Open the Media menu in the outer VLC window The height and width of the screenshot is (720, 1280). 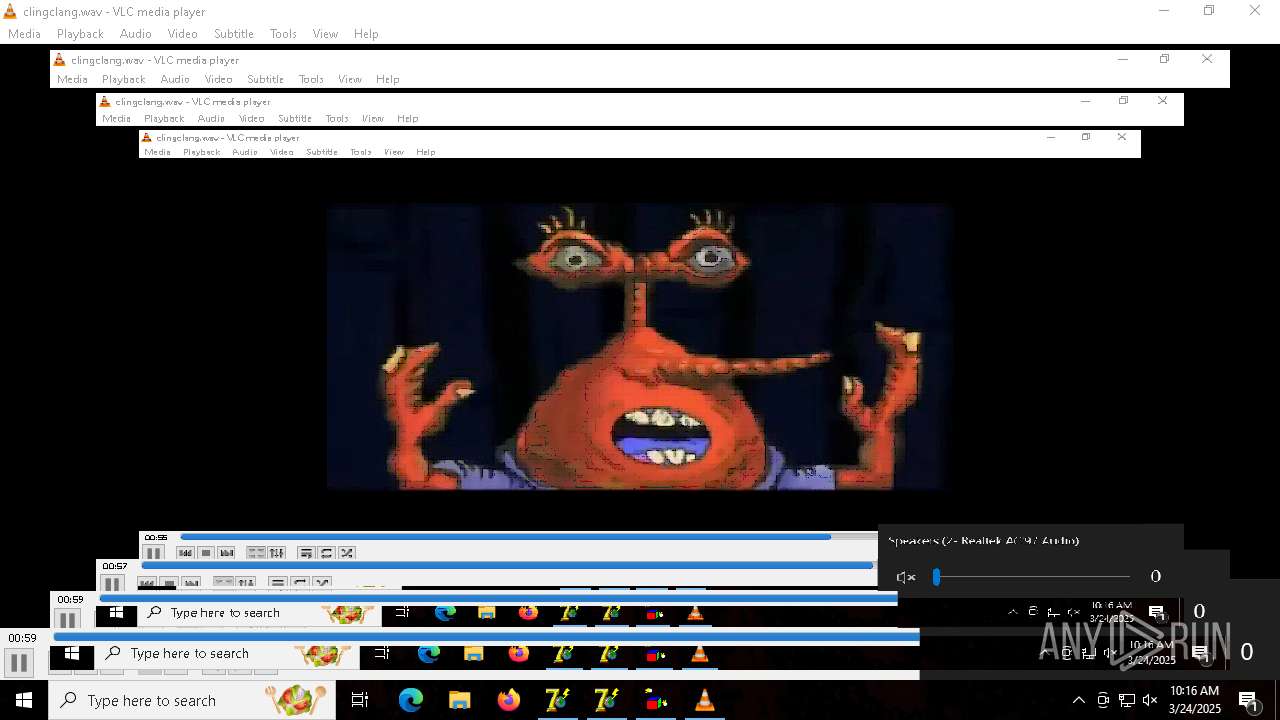[24, 34]
